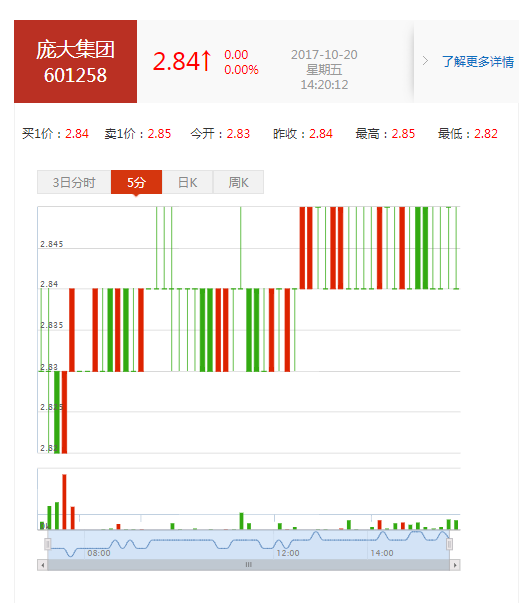The width and height of the screenshot is (531, 603).
Task: Click the left scroll arrow of the timeline scrollbar
Action: coord(42,565)
